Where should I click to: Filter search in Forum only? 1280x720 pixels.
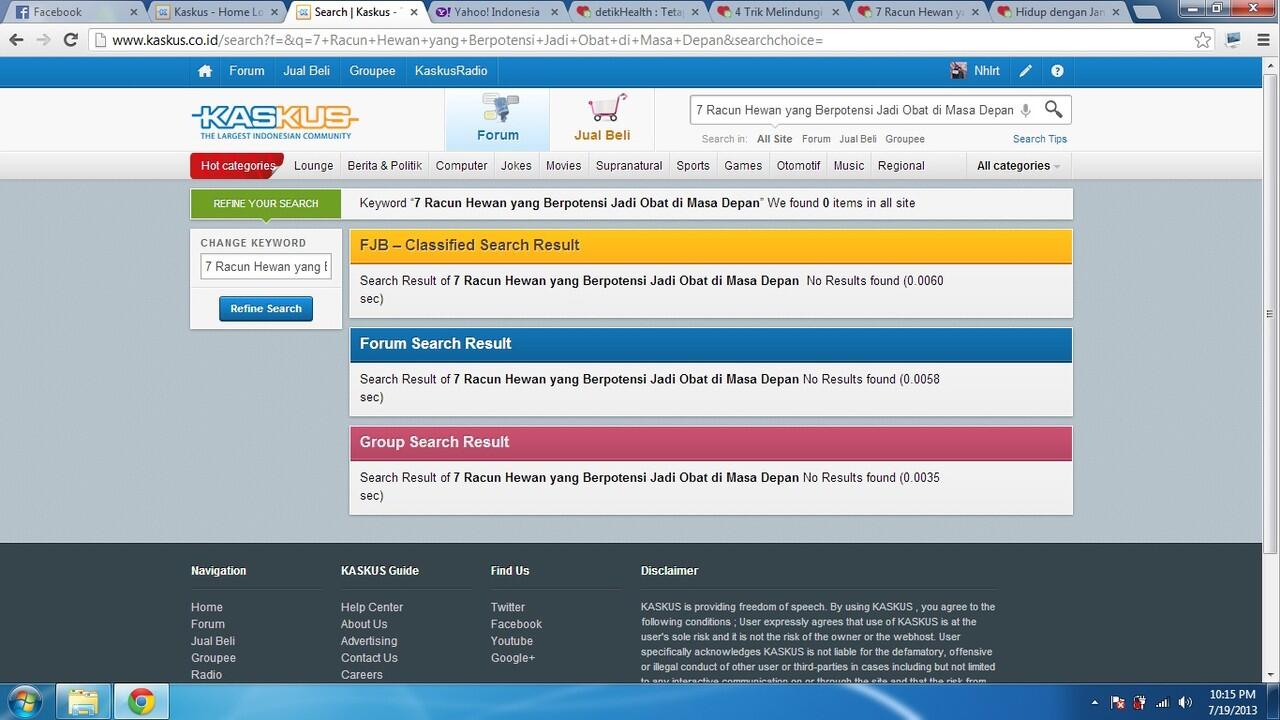coord(816,139)
